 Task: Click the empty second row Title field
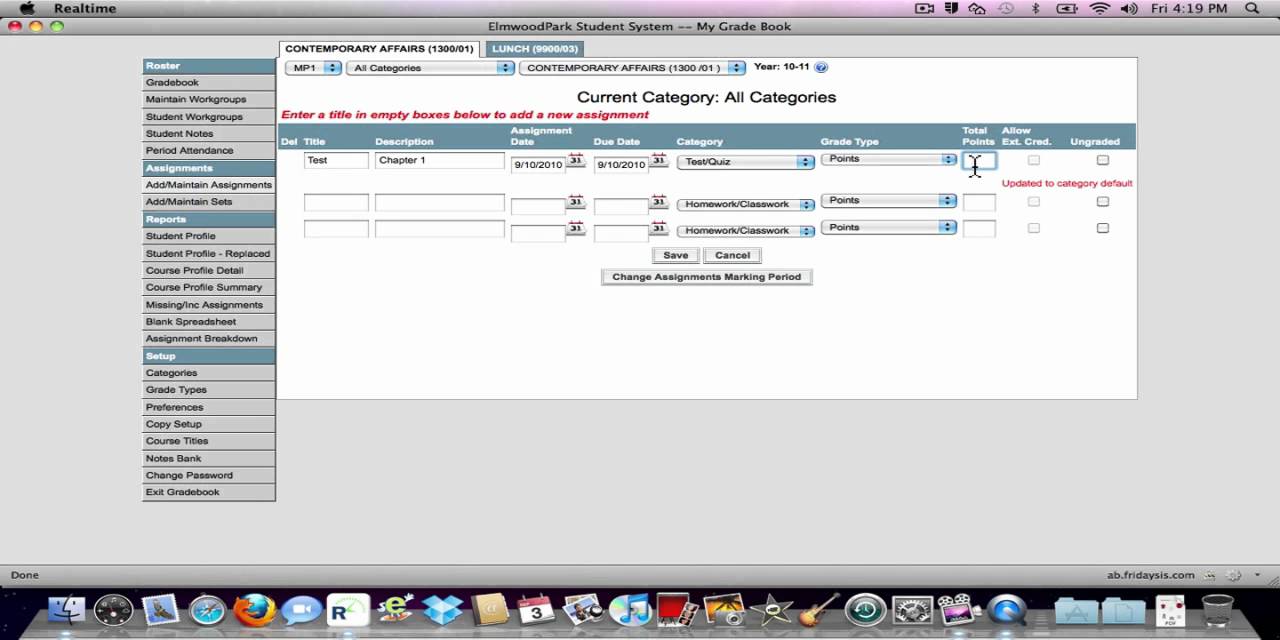pyautogui.click(x=336, y=202)
